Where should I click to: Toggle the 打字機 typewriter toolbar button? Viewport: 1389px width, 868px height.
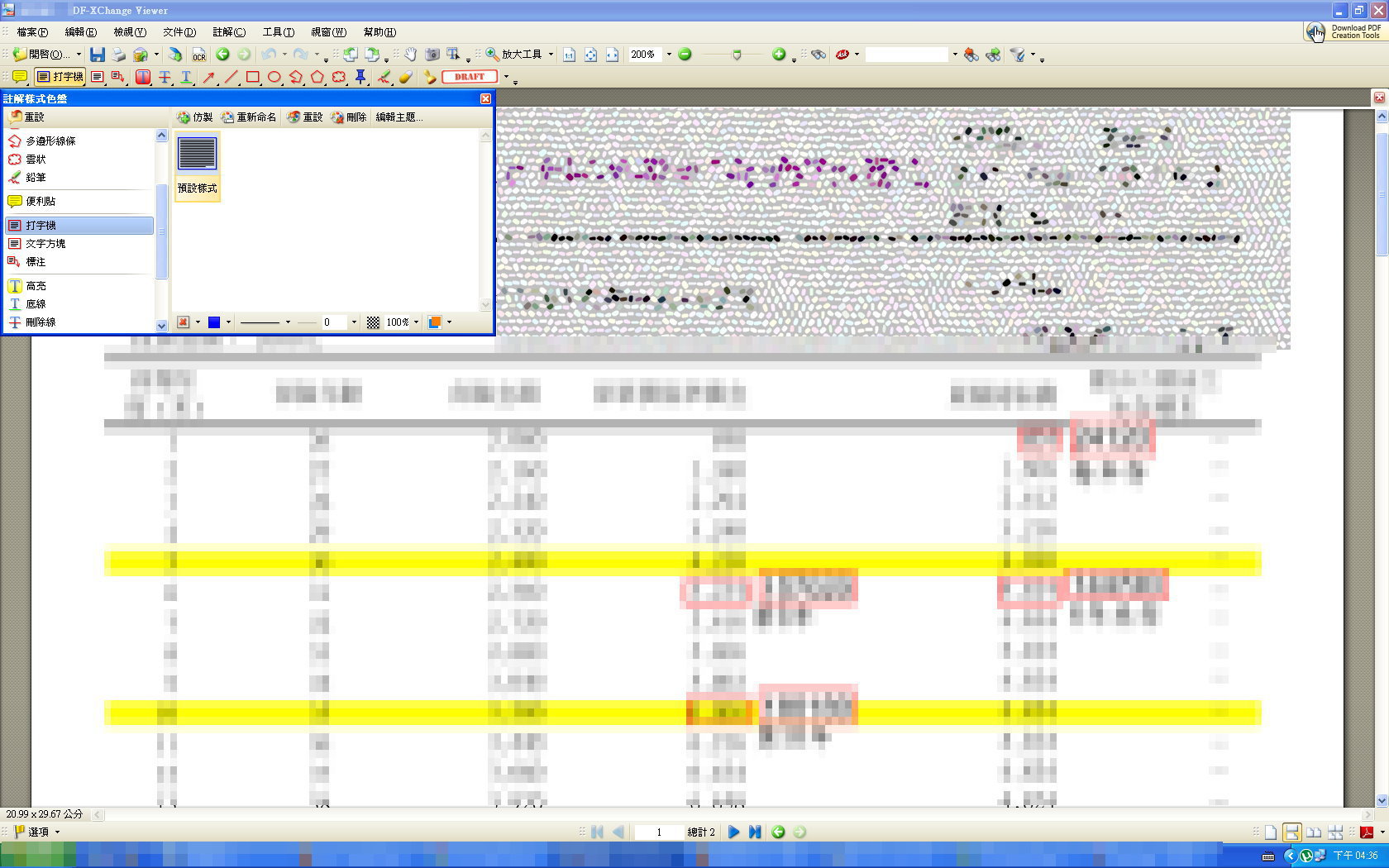coord(60,77)
